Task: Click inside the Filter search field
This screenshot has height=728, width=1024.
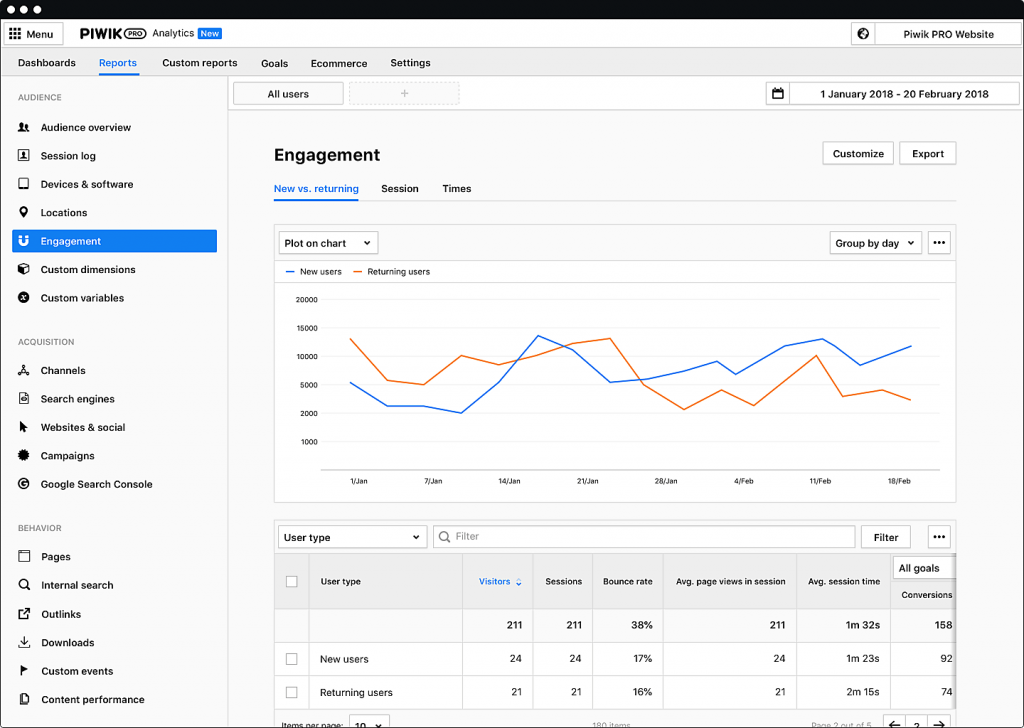Action: (x=640, y=536)
